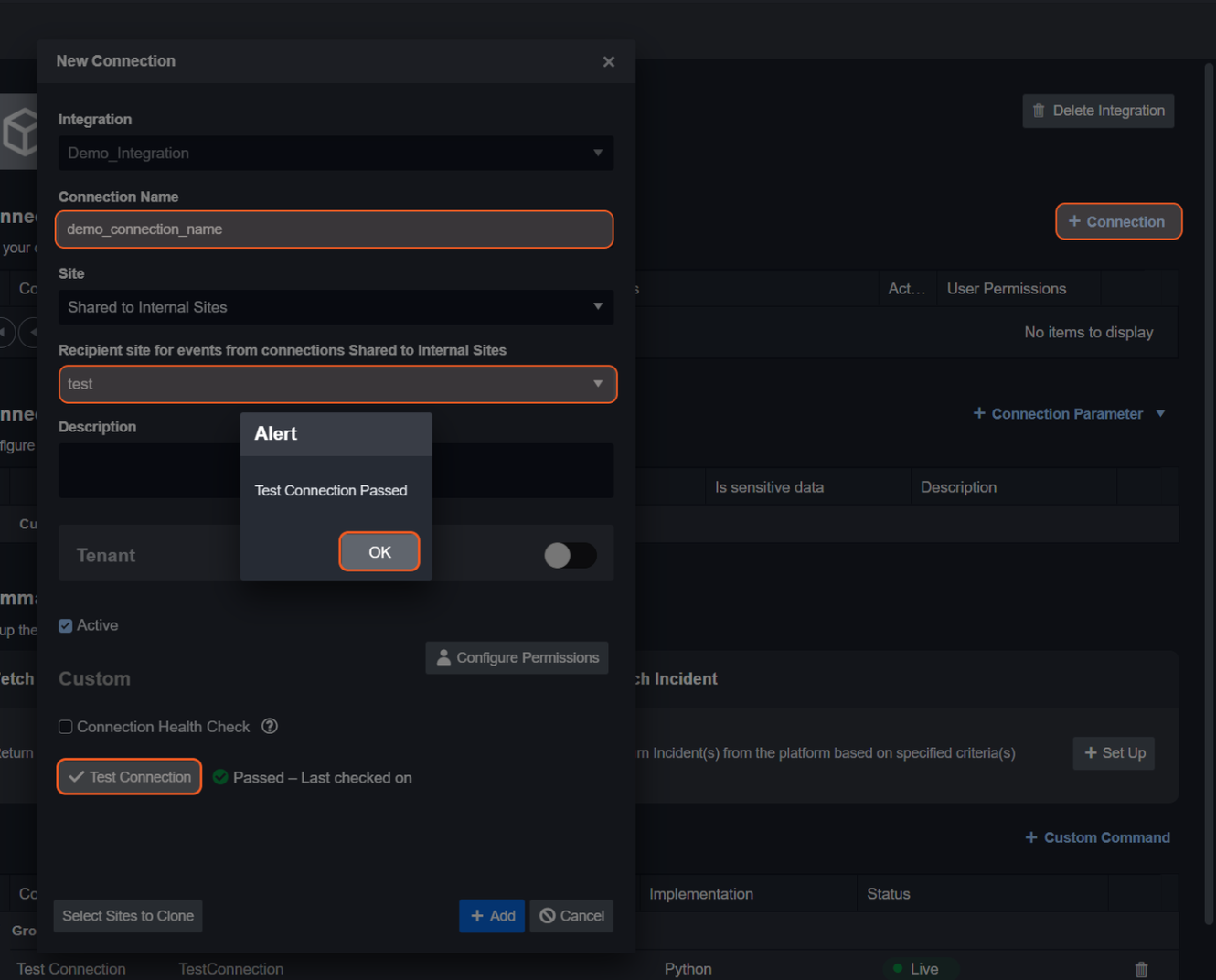
Task: Expand the Site dropdown
Action: tap(335, 307)
